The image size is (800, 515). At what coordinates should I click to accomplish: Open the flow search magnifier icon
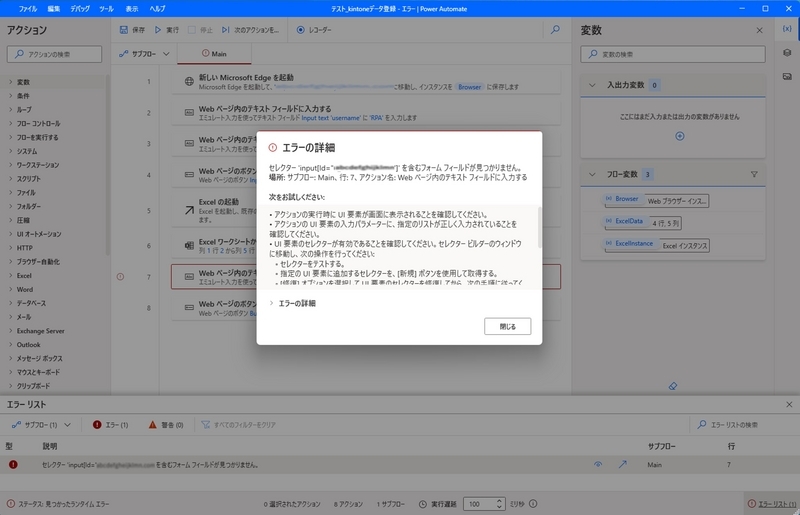555,30
